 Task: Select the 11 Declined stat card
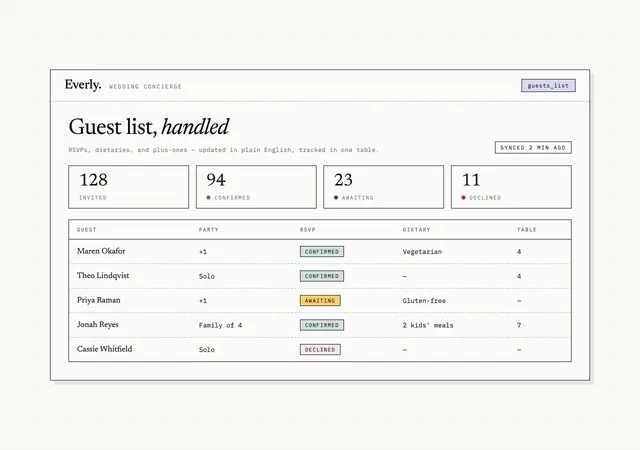[x=511, y=187]
